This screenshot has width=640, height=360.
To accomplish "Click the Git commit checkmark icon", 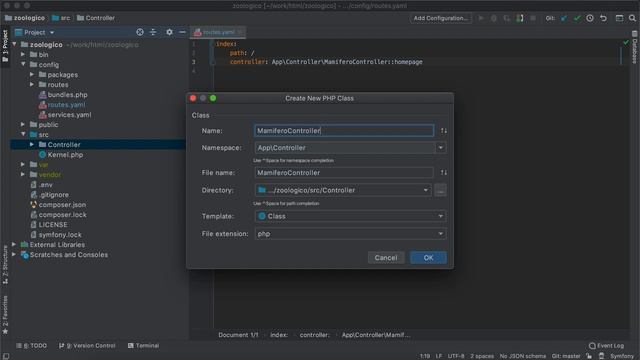I will (x=577, y=18).
